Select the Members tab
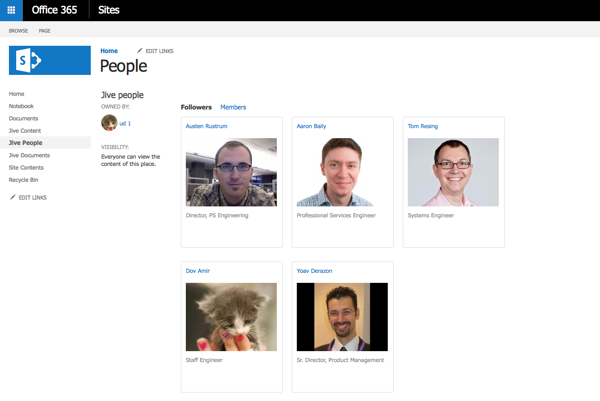This screenshot has height=401, width=600. [x=233, y=107]
